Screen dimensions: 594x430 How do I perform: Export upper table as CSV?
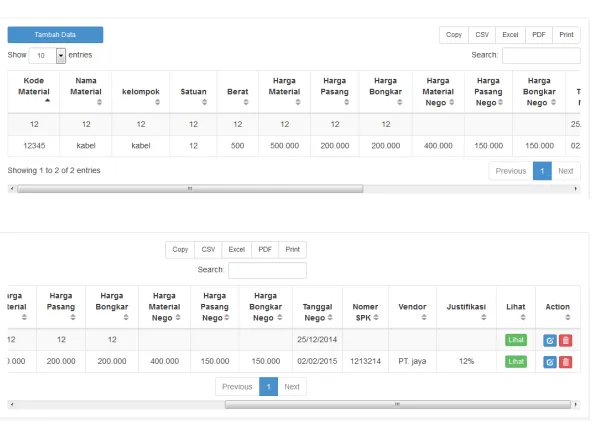[482, 34]
